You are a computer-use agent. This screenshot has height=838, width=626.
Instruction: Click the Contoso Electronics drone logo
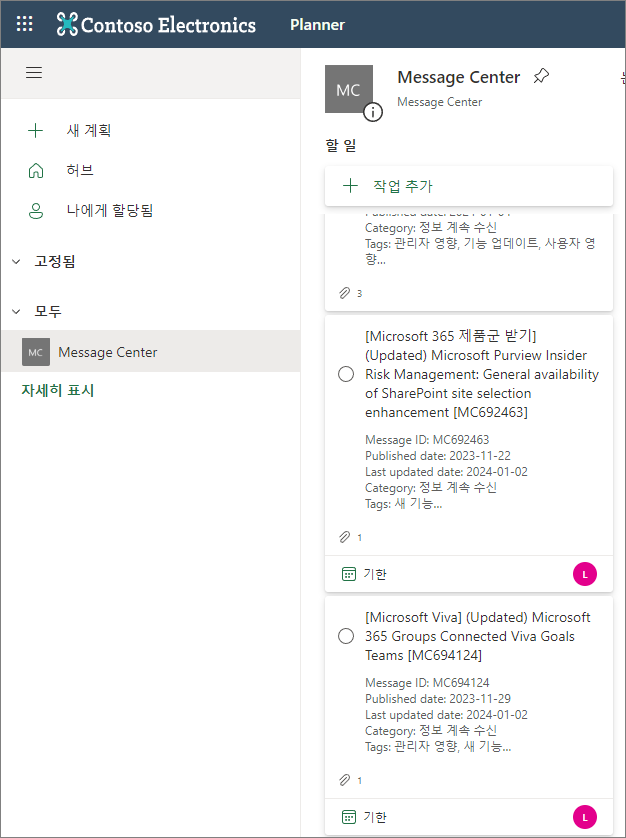pyautogui.click(x=67, y=24)
